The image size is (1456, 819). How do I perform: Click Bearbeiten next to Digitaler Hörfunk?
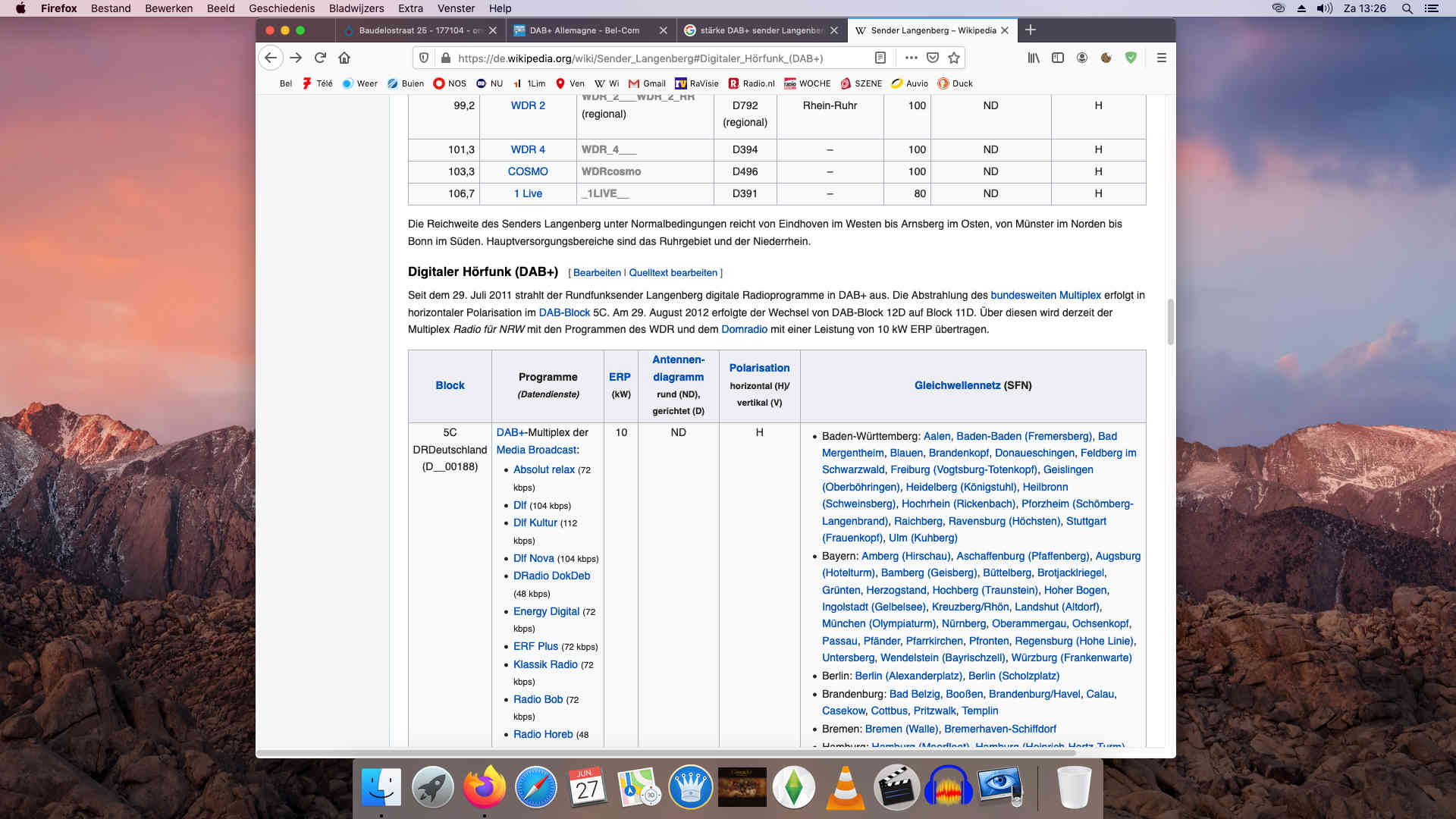597,273
